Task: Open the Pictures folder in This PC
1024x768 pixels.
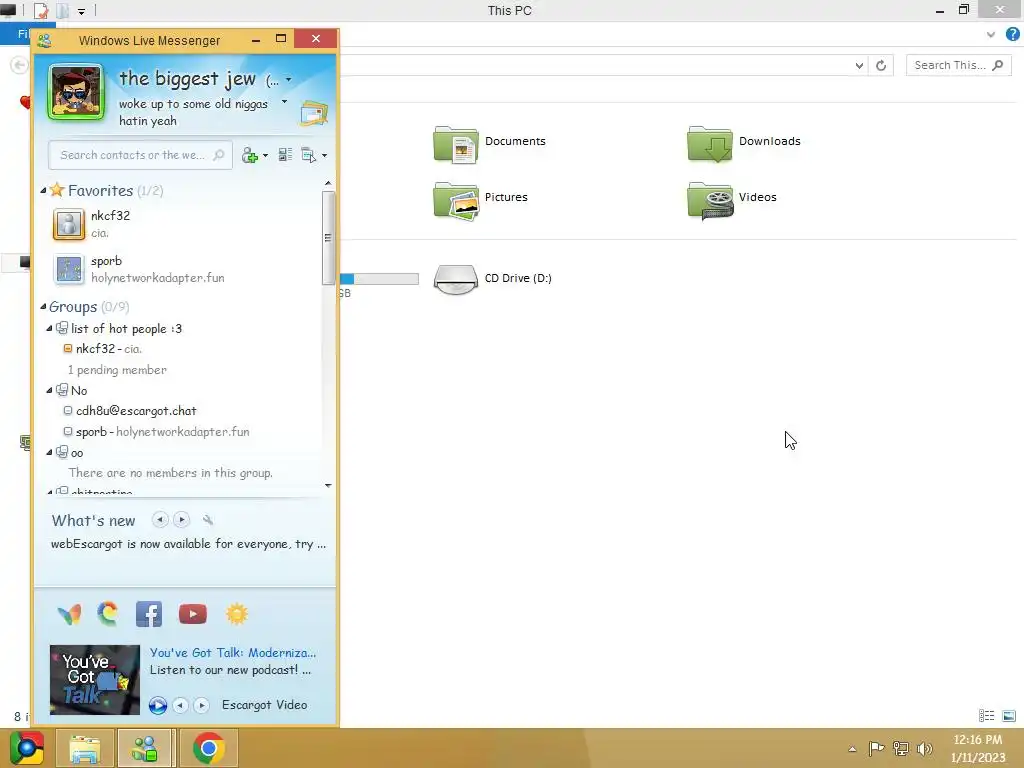Action: [x=481, y=200]
